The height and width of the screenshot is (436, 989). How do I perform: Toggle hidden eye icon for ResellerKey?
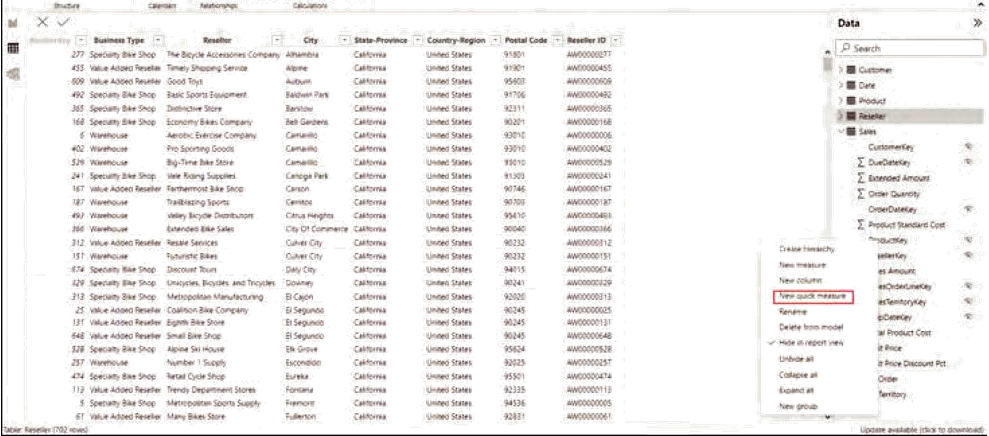coord(968,256)
